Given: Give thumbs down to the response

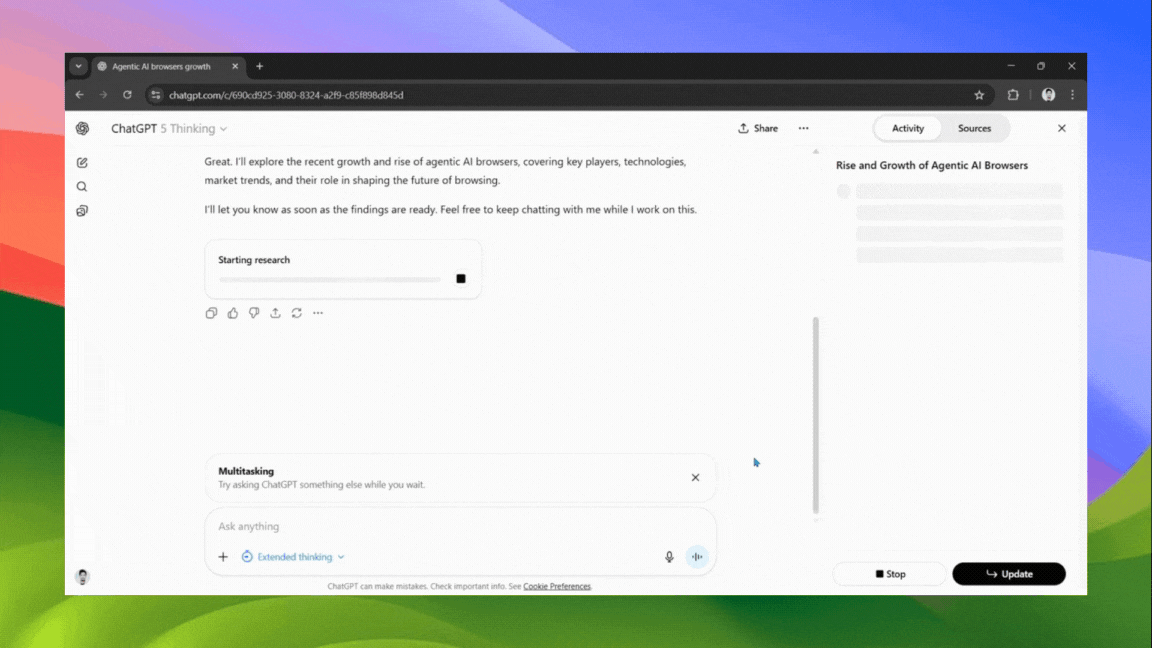Looking at the screenshot, I should click(x=254, y=313).
